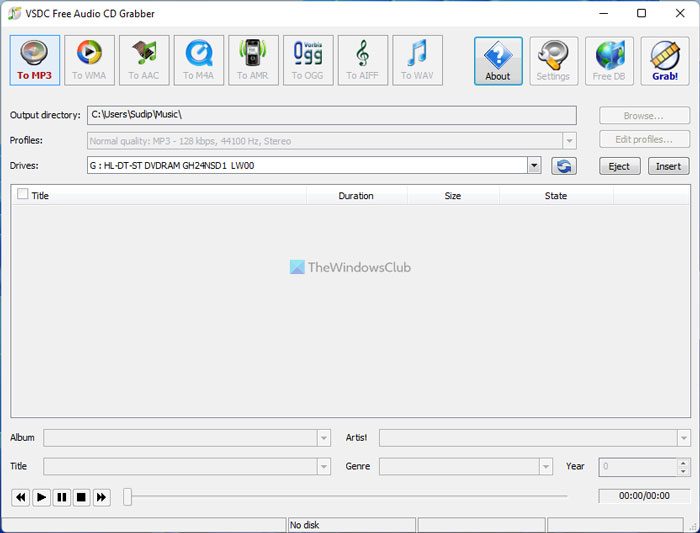Click the 00:00/00:00 time display
This screenshot has width=700, height=533.
[644, 496]
